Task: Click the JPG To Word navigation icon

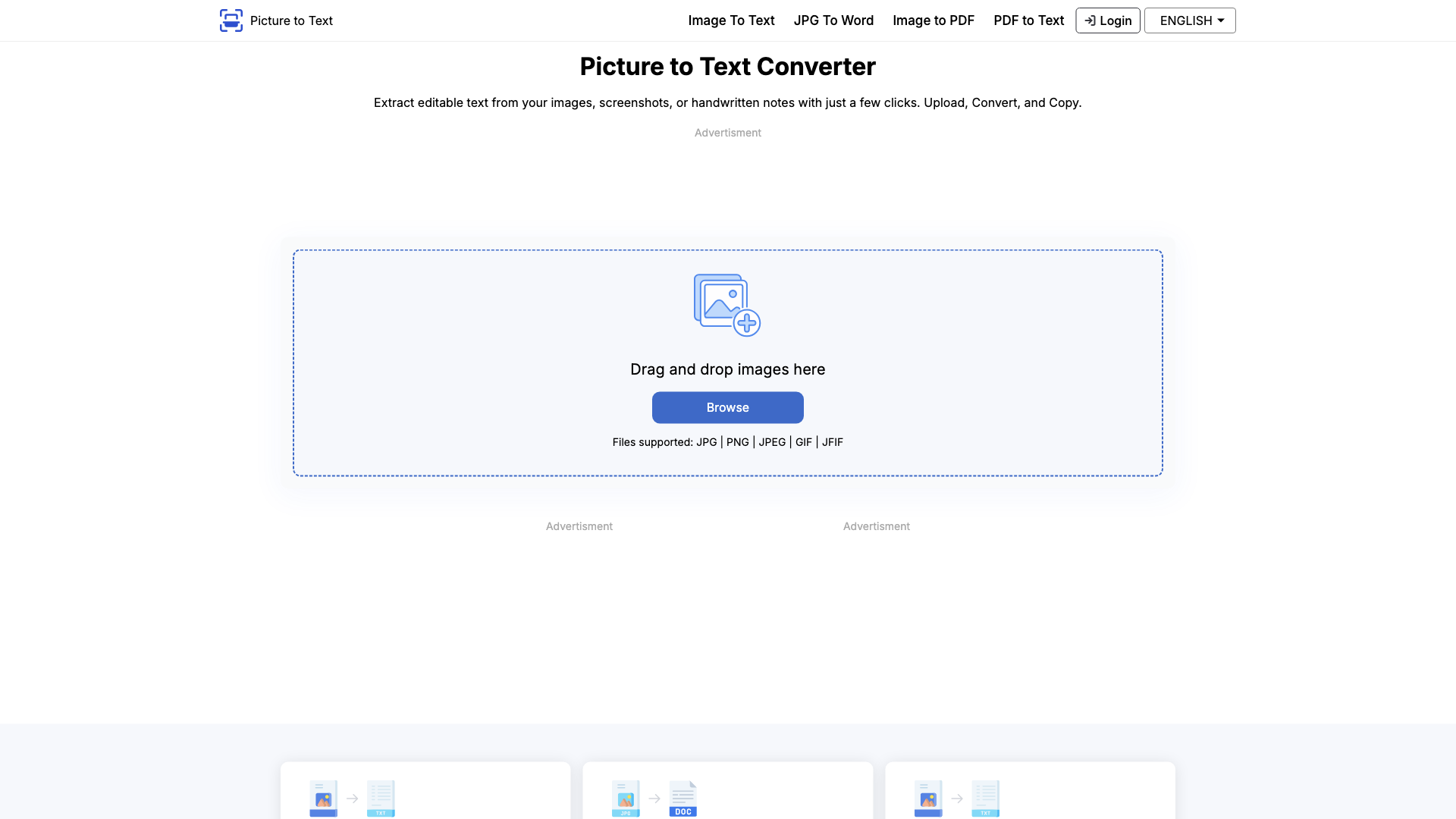Action: click(833, 20)
